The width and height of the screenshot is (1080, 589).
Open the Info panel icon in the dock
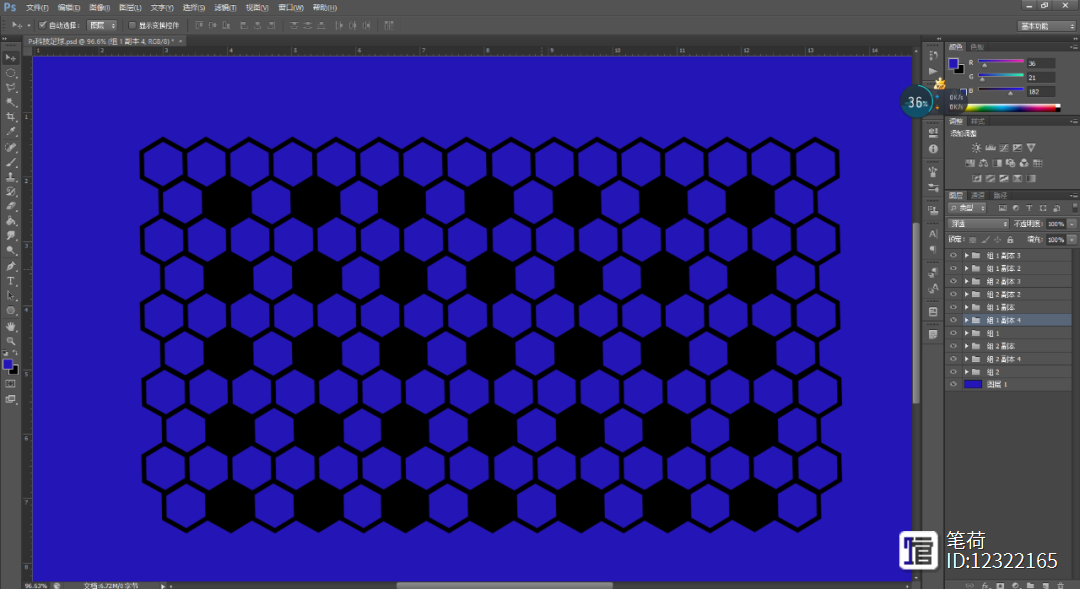(933, 149)
